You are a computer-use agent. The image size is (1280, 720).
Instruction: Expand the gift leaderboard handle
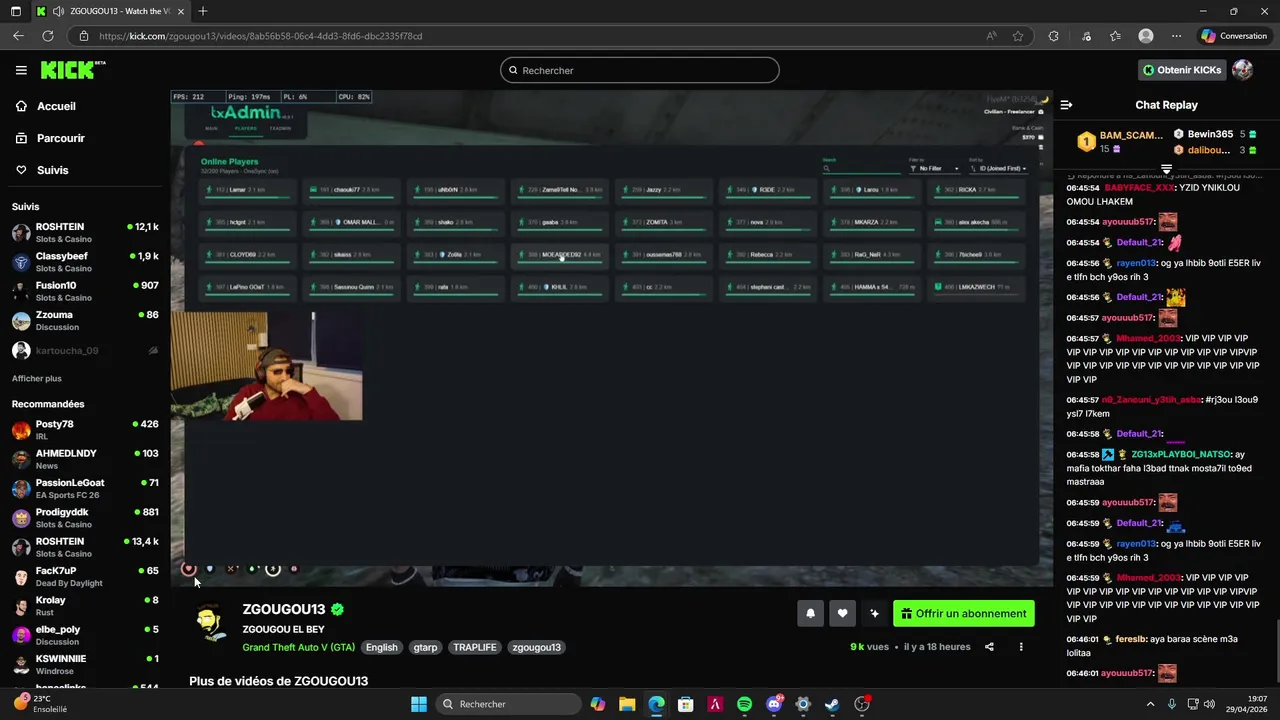click(x=1166, y=169)
